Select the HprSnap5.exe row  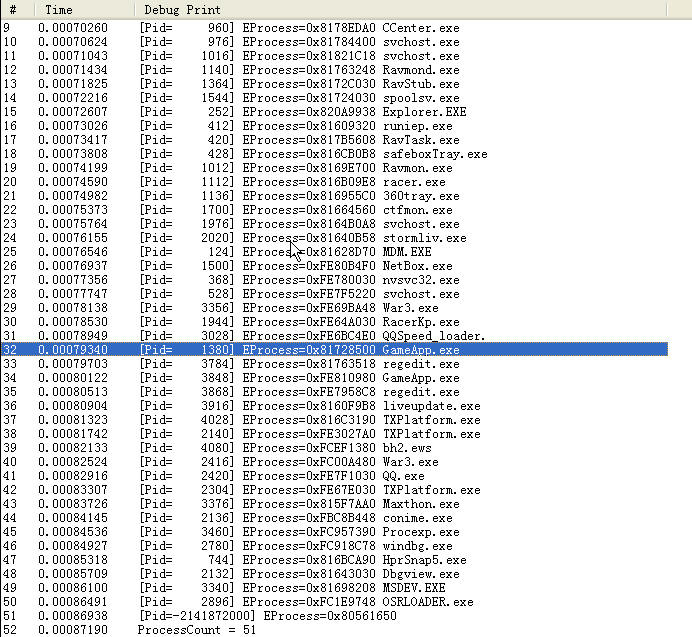point(335,560)
